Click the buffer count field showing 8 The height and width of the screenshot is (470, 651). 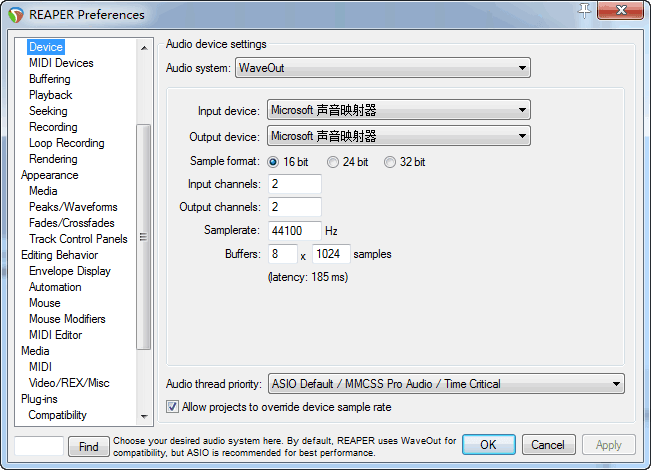point(283,254)
